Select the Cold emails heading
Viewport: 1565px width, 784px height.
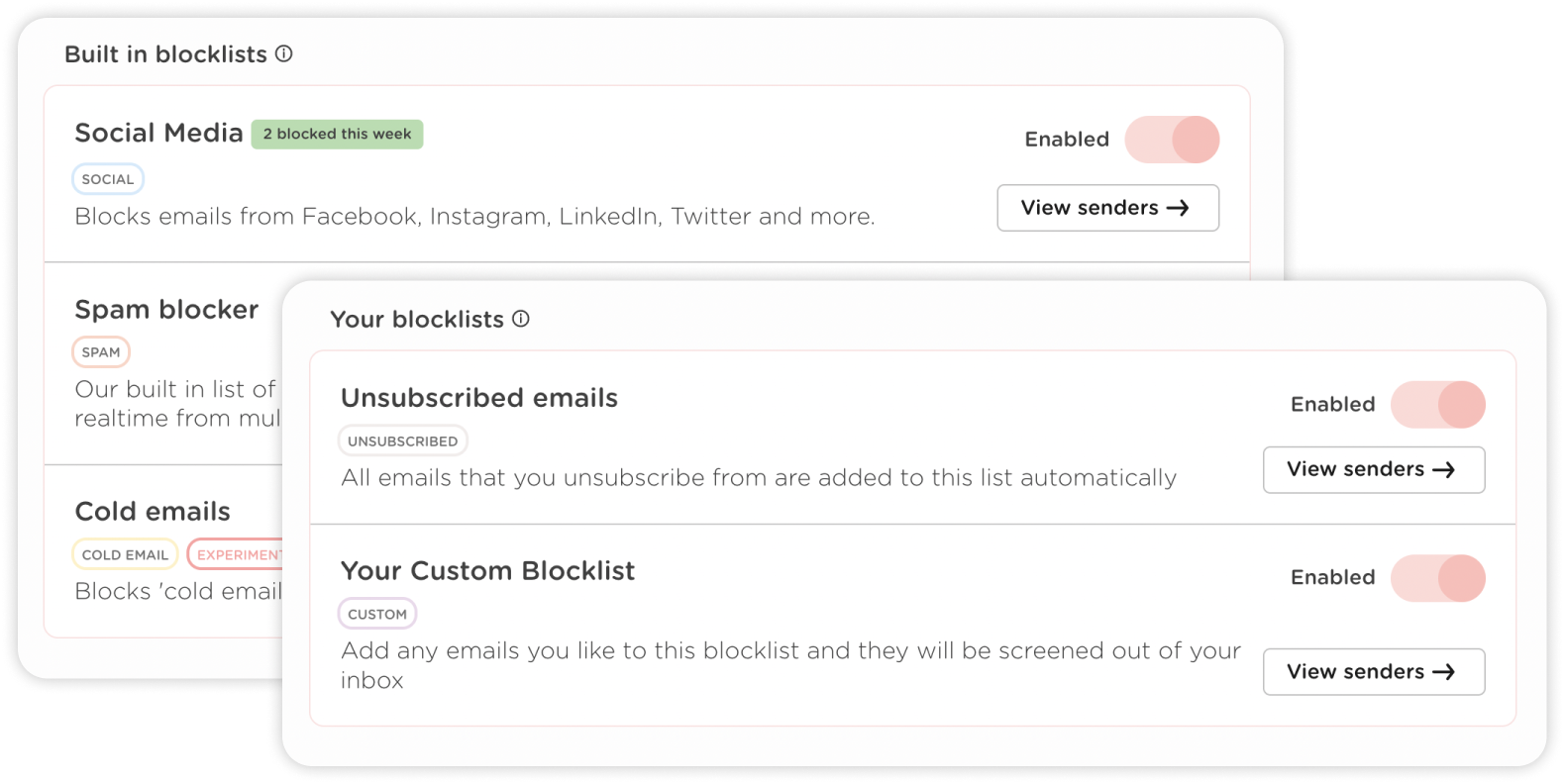pyautogui.click(x=153, y=511)
